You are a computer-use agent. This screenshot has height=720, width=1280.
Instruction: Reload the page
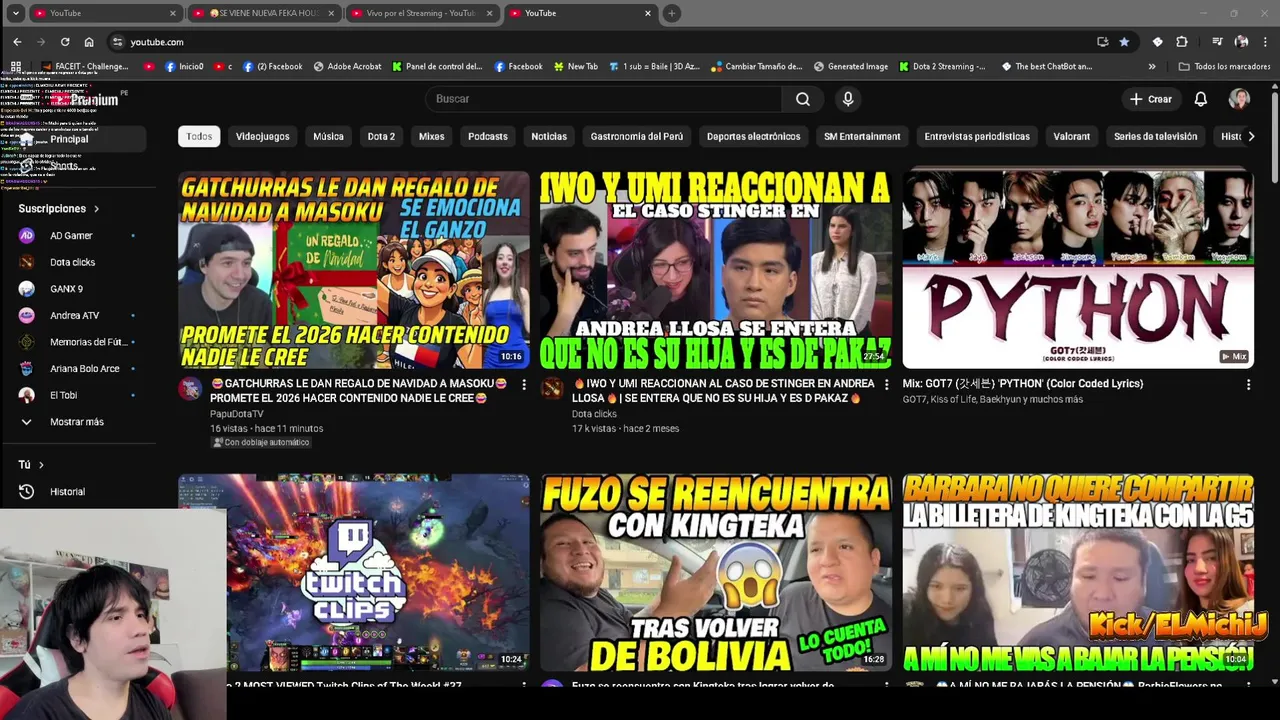point(65,42)
